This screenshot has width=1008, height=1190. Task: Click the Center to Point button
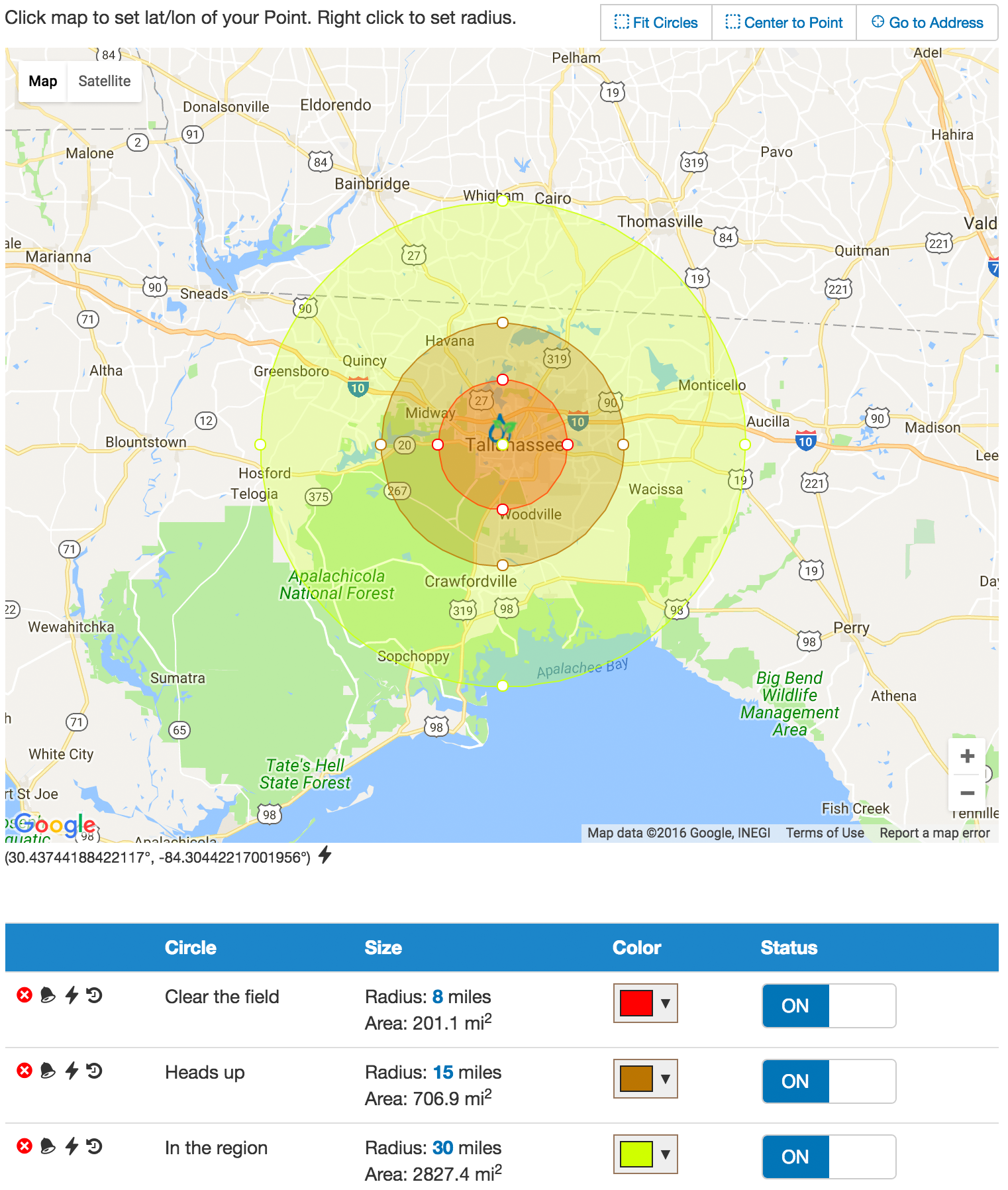tap(784, 23)
